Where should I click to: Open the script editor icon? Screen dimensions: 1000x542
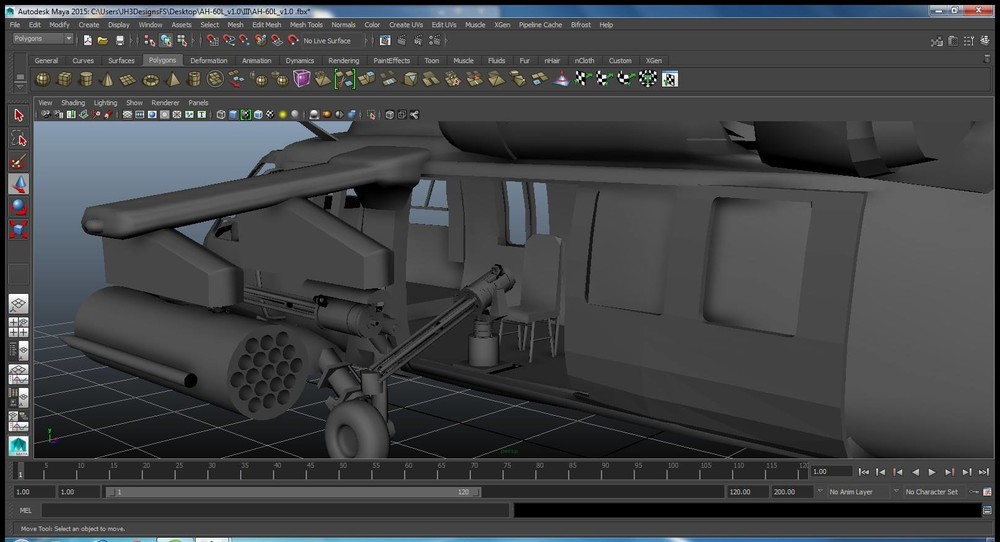click(985, 510)
